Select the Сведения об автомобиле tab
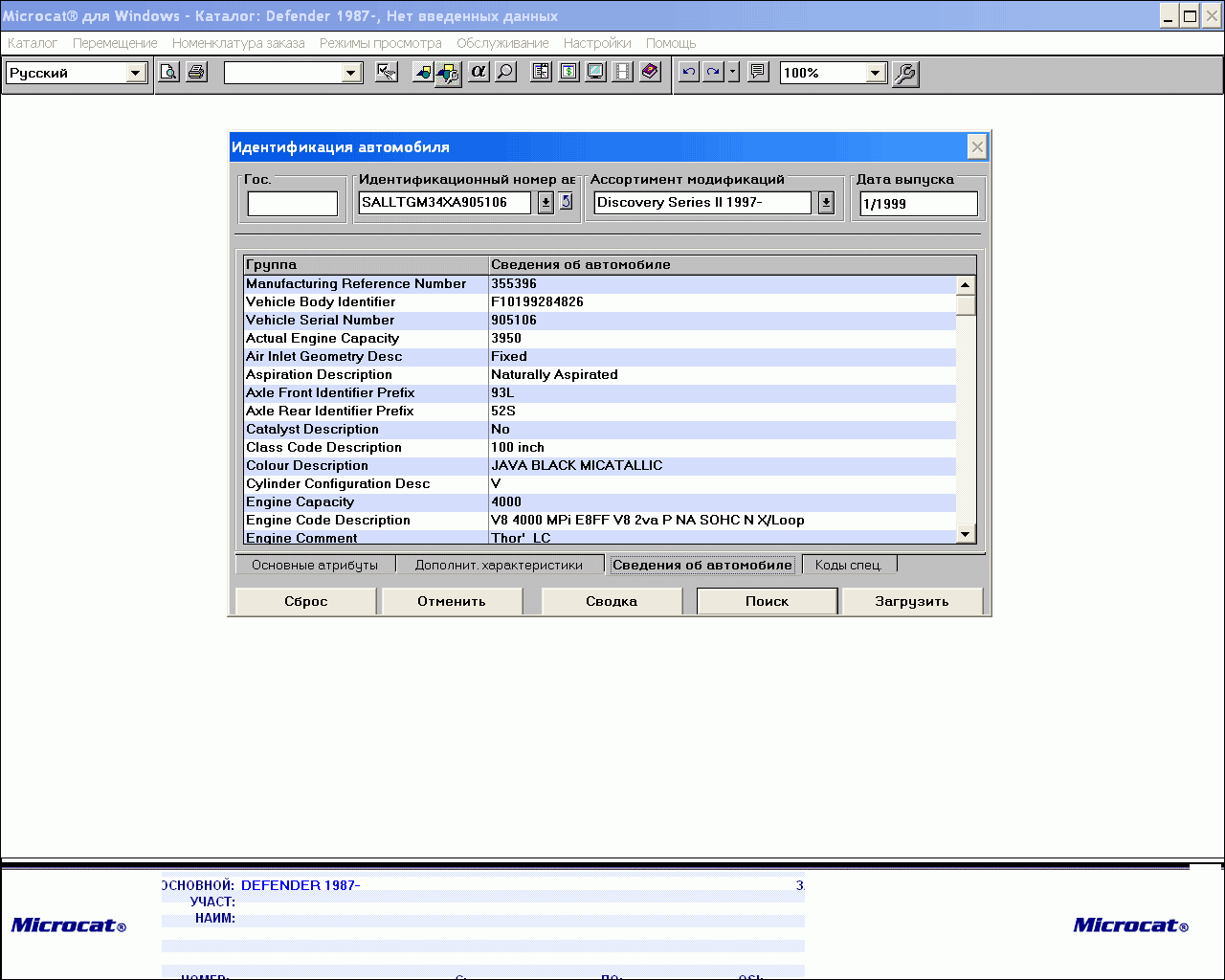This screenshot has width=1225, height=980. tap(702, 565)
